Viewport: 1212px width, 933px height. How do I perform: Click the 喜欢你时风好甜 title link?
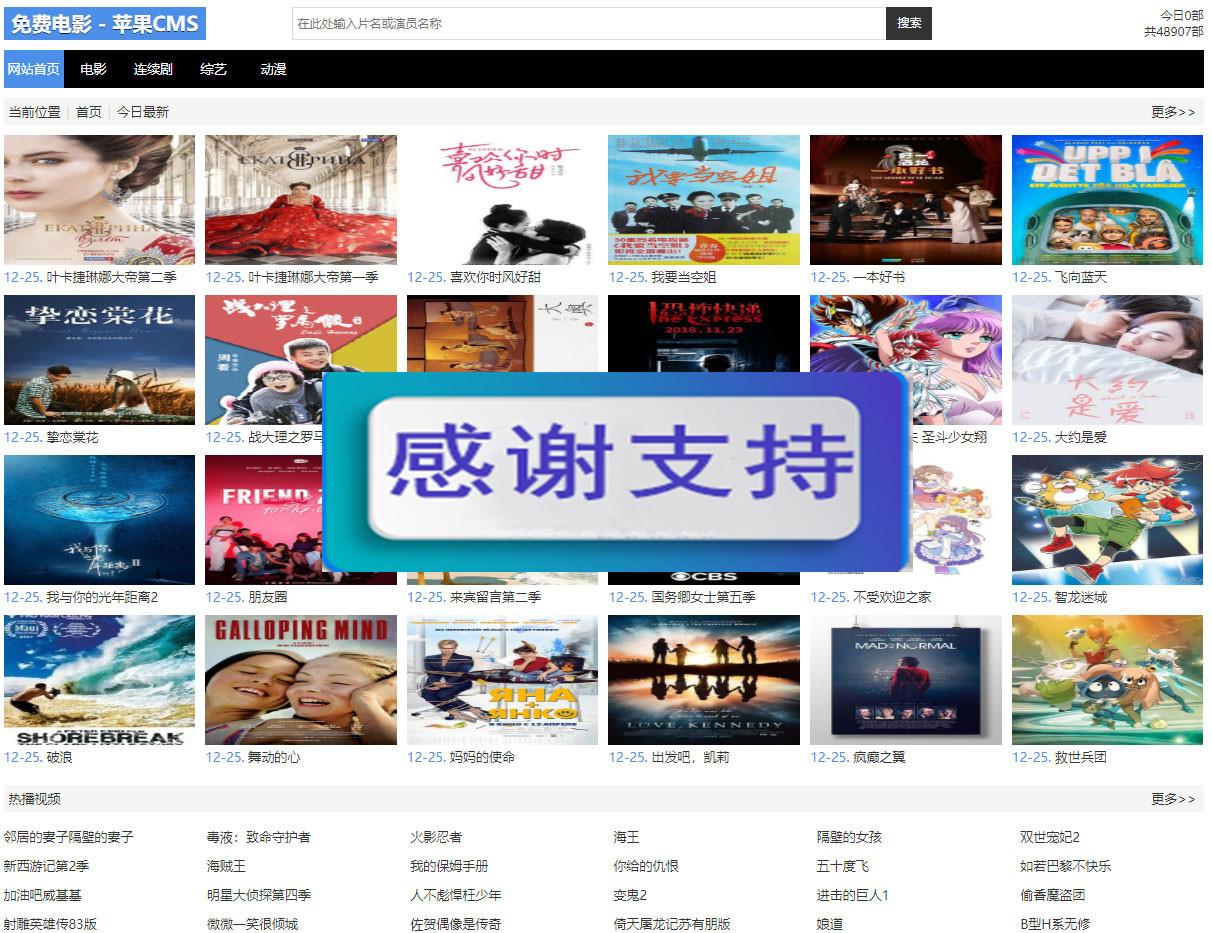(495, 277)
